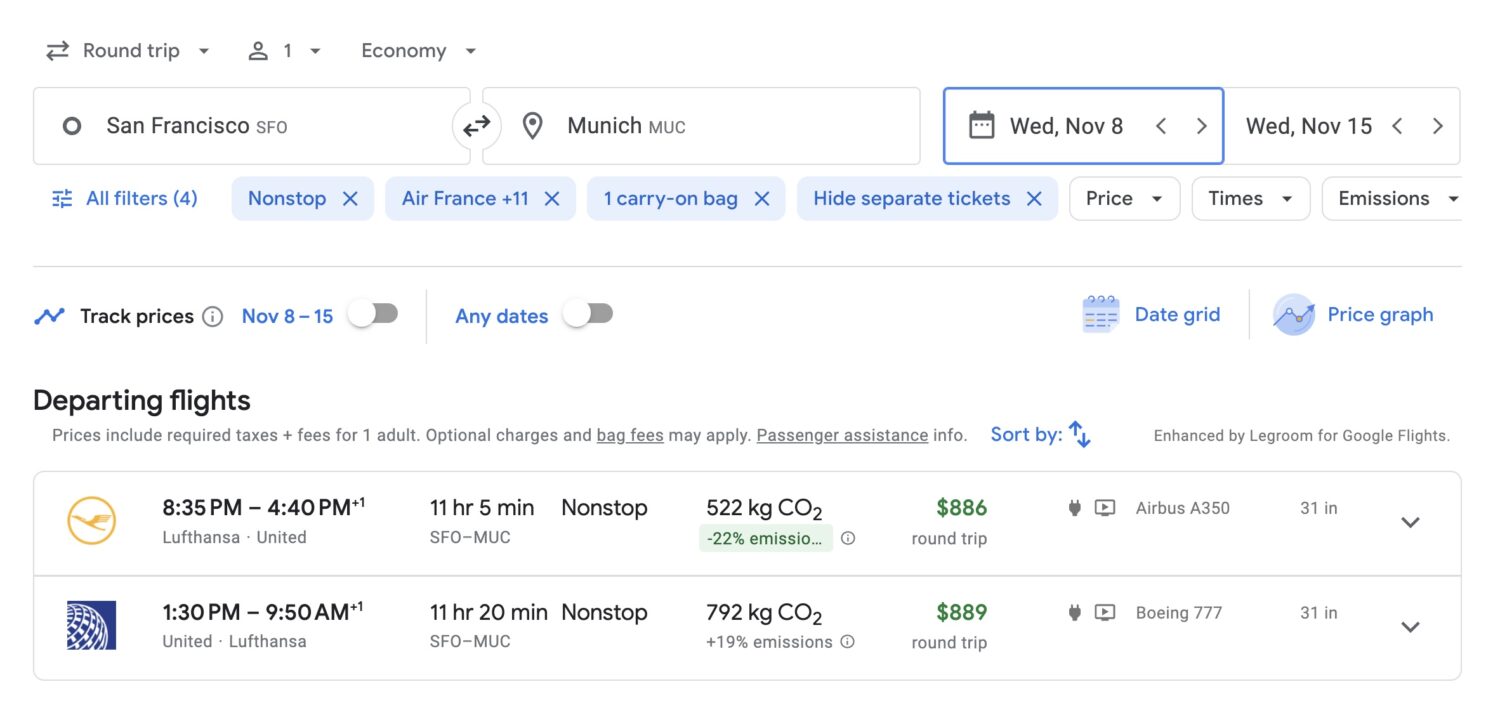Image resolution: width=1500 pixels, height=722 pixels.
Task: Expand the Economy class dropdown
Action: (x=417, y=50)
